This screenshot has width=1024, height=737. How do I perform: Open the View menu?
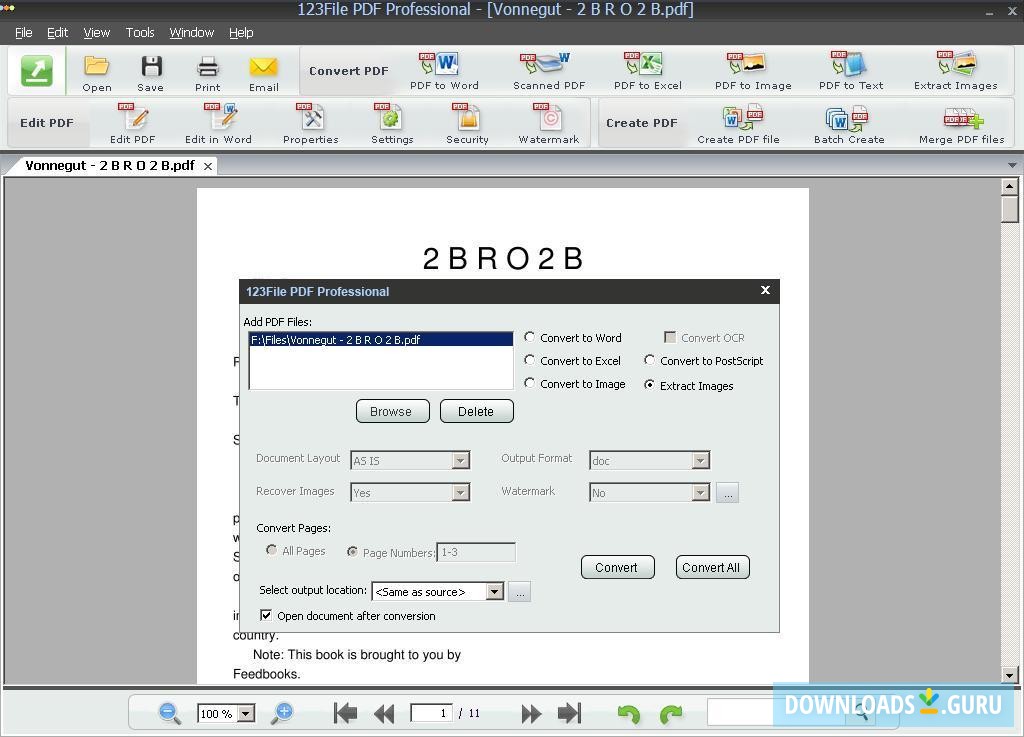[97, 33]
